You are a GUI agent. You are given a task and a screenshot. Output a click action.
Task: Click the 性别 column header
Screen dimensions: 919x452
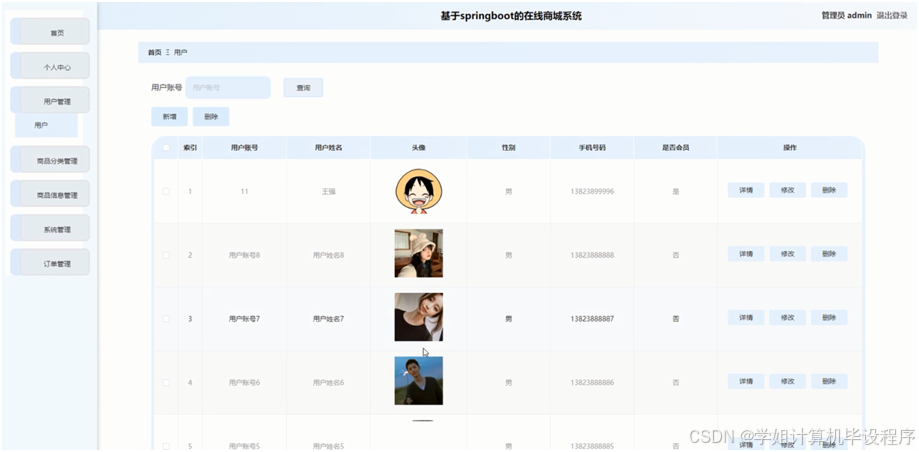point(508,148)
